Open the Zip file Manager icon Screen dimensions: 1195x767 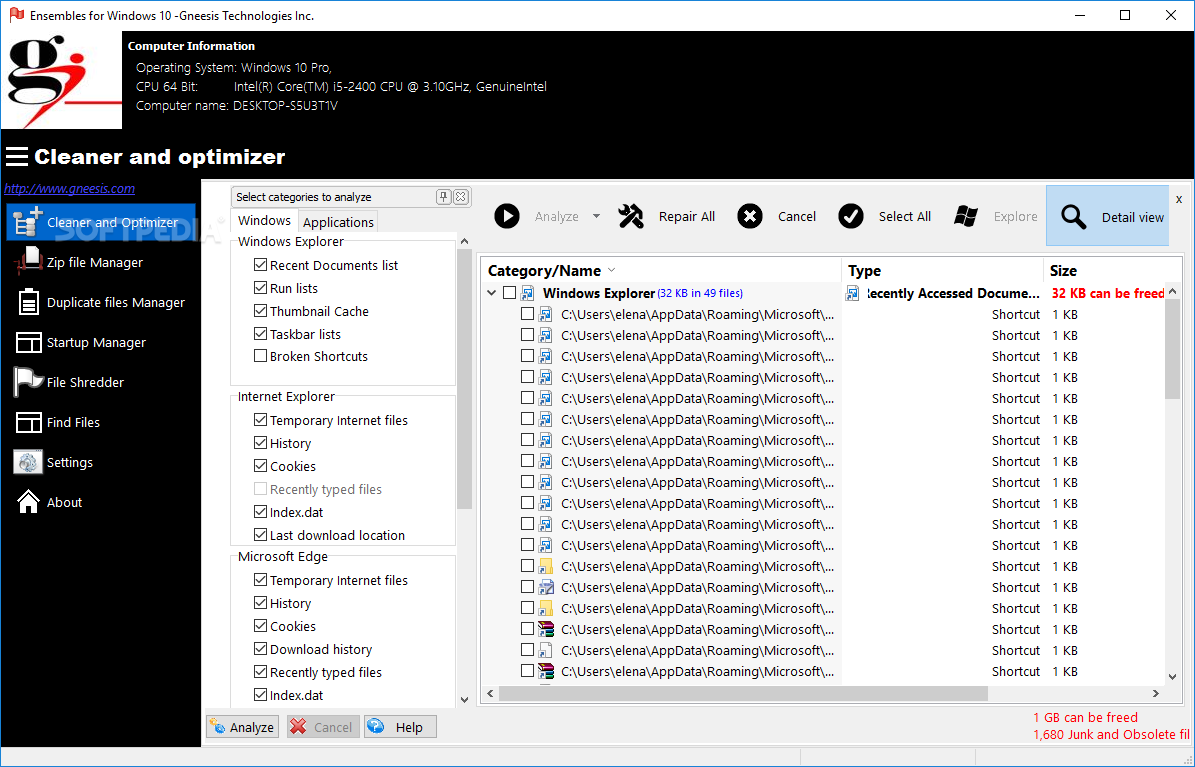(28, 262)
